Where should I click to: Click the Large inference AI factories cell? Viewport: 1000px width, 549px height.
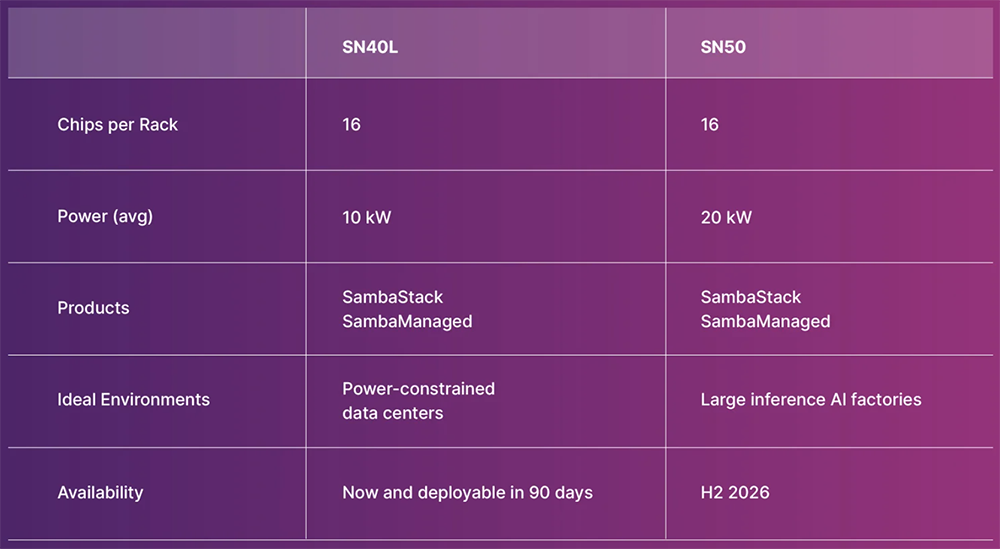pos(811,400)
